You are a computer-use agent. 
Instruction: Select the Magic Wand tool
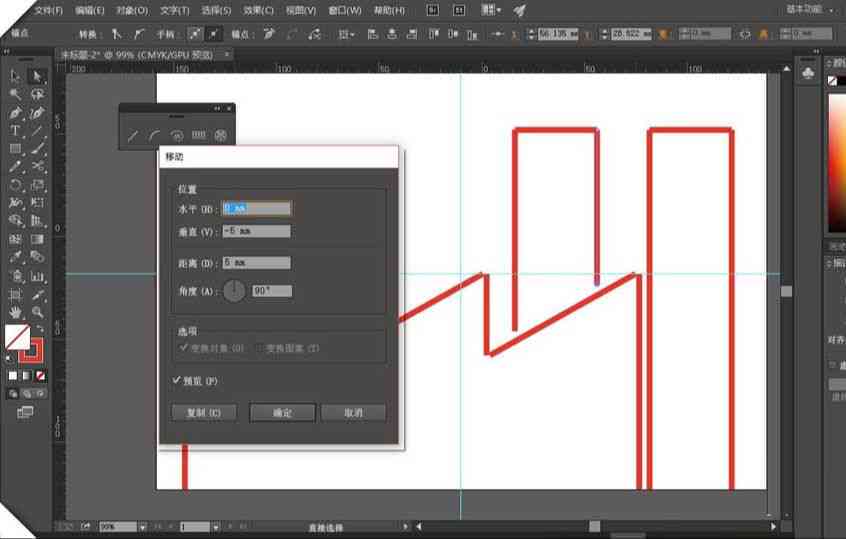(x=15, y=94)
